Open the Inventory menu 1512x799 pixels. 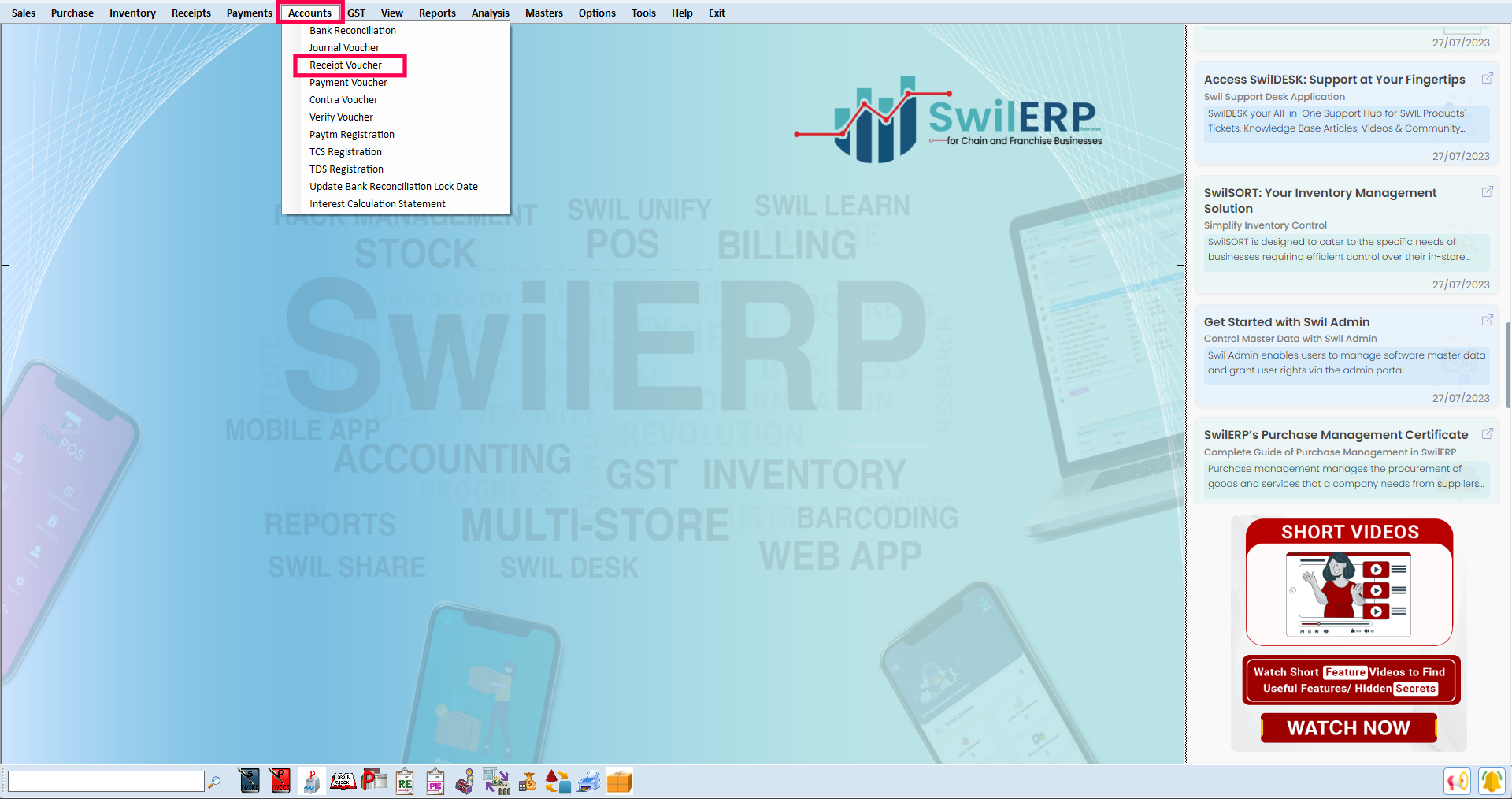tap(132, 13)
